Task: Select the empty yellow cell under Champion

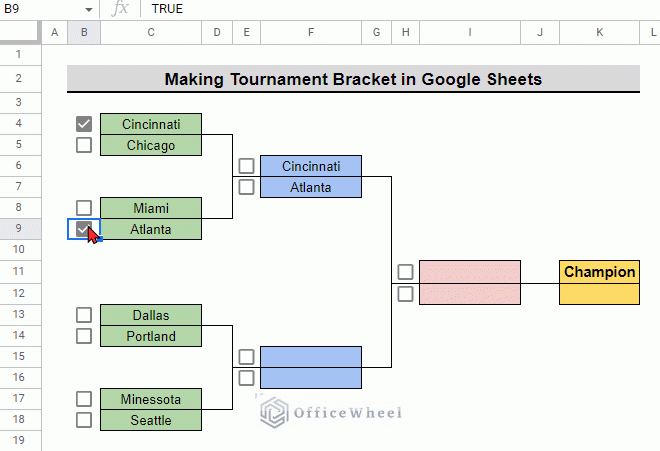Action: coord(599,294)
